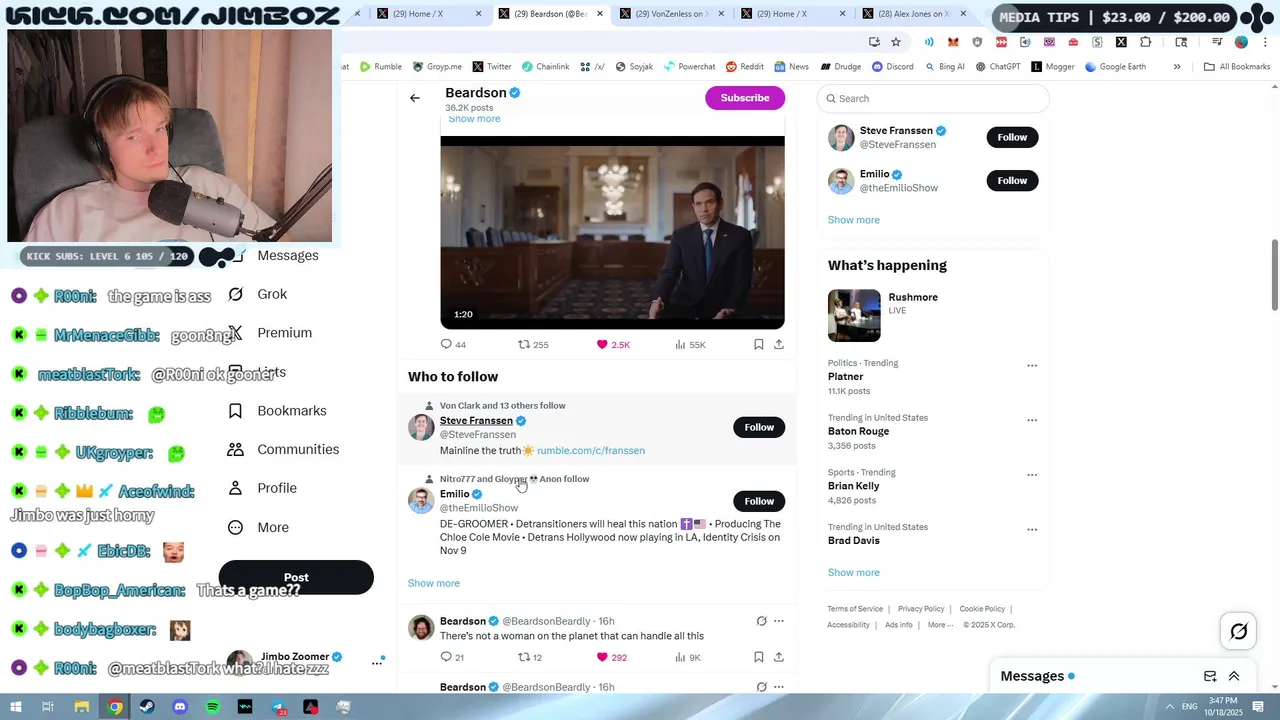This screenshot has height=720, width=1280.
Task: Open the Chrome extensions puzzle icon
Action: pyautogui.click(x=1145, y=42)
